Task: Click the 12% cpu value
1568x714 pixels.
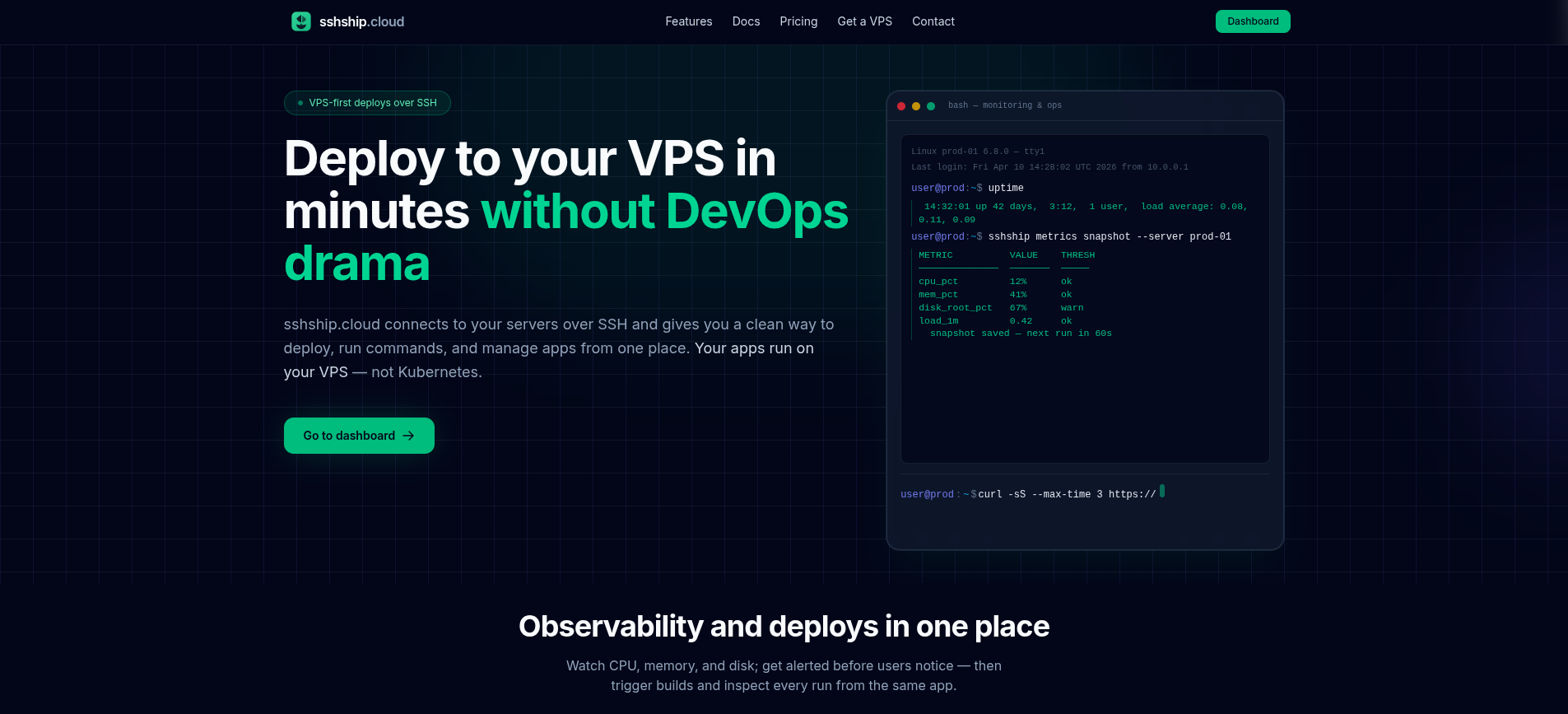Action: (1018, 282)
